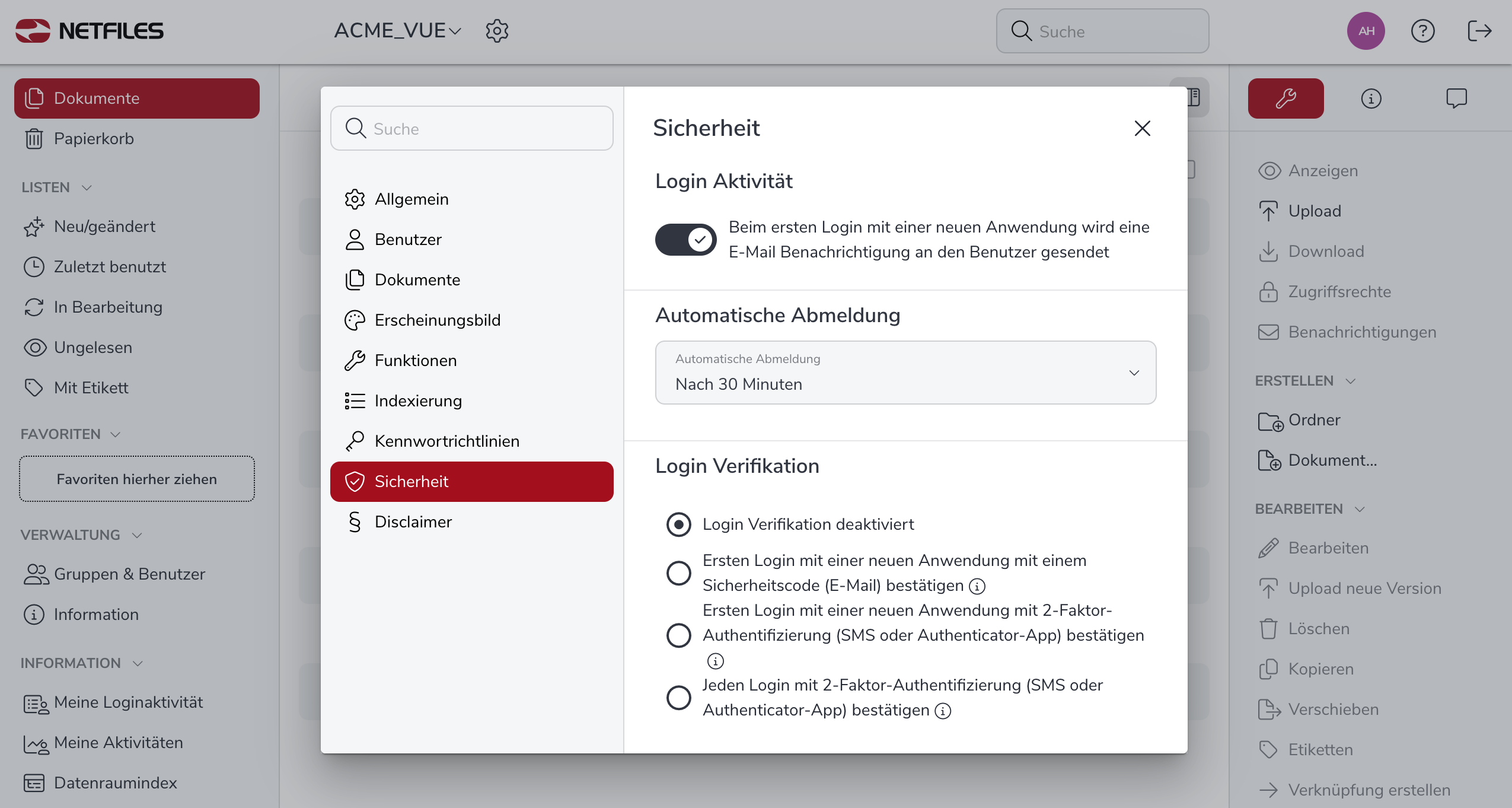Image resolution: width=1512 pixels, height=808 pixels.
Task: Open the AH user avatar
Action: coord(1366,31)
